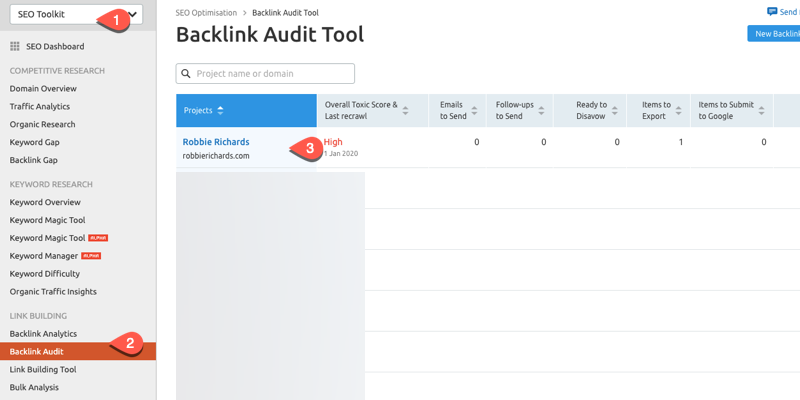Screen dimensions: 800x400
Task: Open Link Building Tool page
Action: pyautogui.click(x=43, y=369)
